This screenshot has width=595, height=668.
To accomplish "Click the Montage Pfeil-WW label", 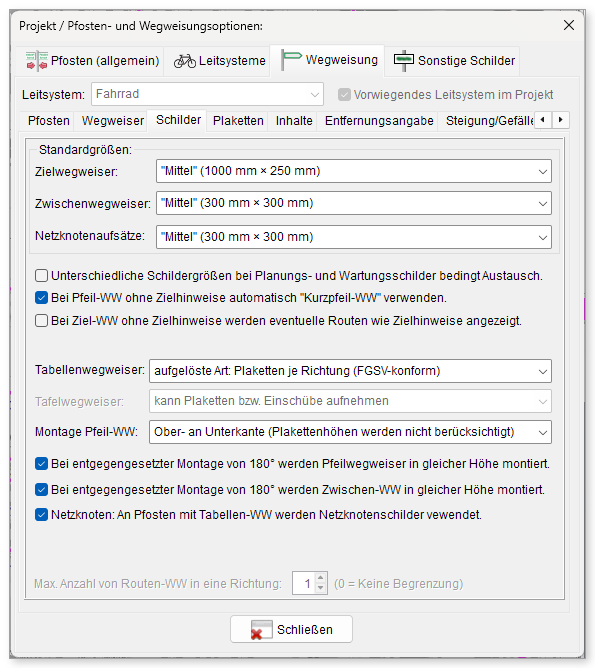I will [x=86, y=432].
